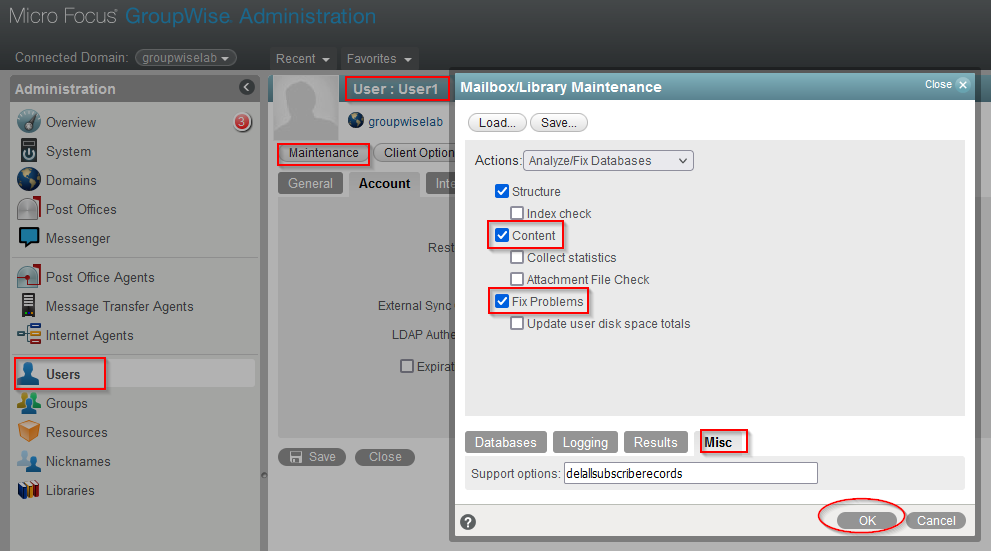991x551 pixels.
Task: Open the Actions Analyze/Fix Databases dropdown
Action: pos(608,160)
